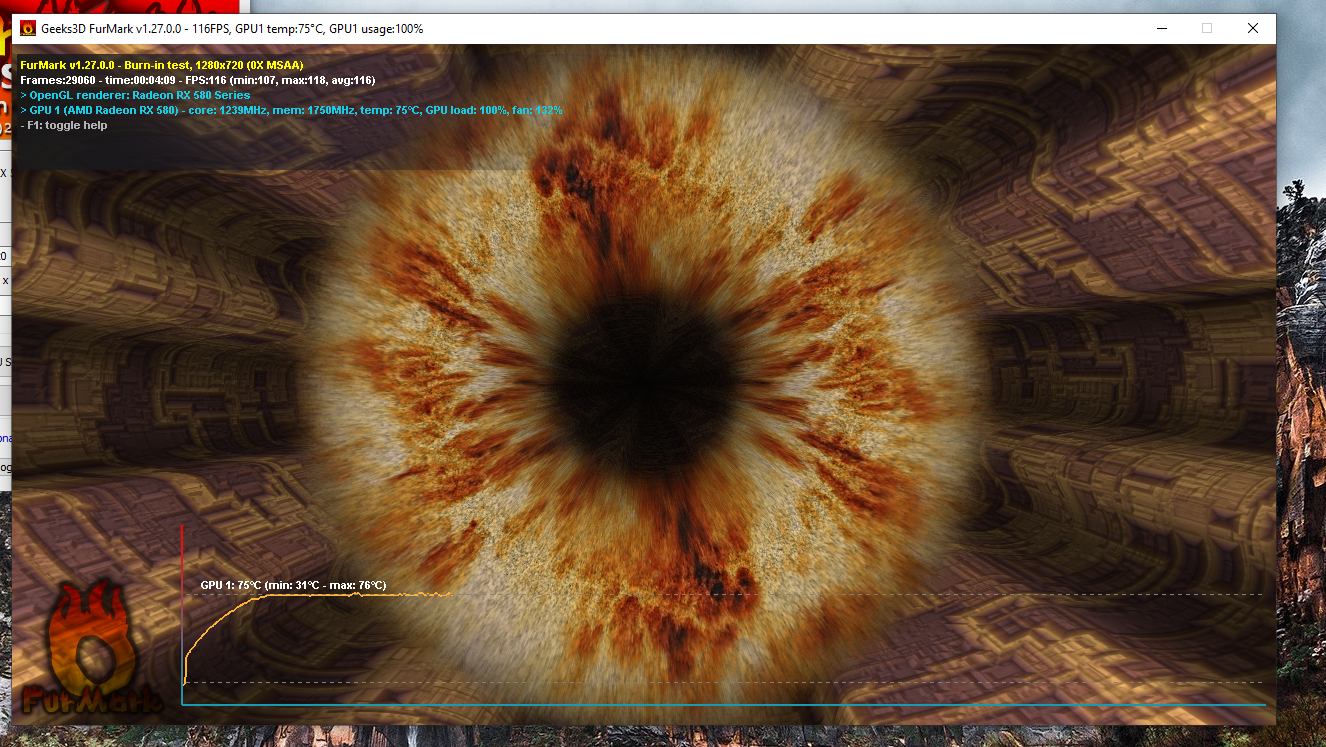Click the "OpenGL renderer: Radeon RX 580 Series" line
Screen dimensions: 1326x747
click(135, 95)
